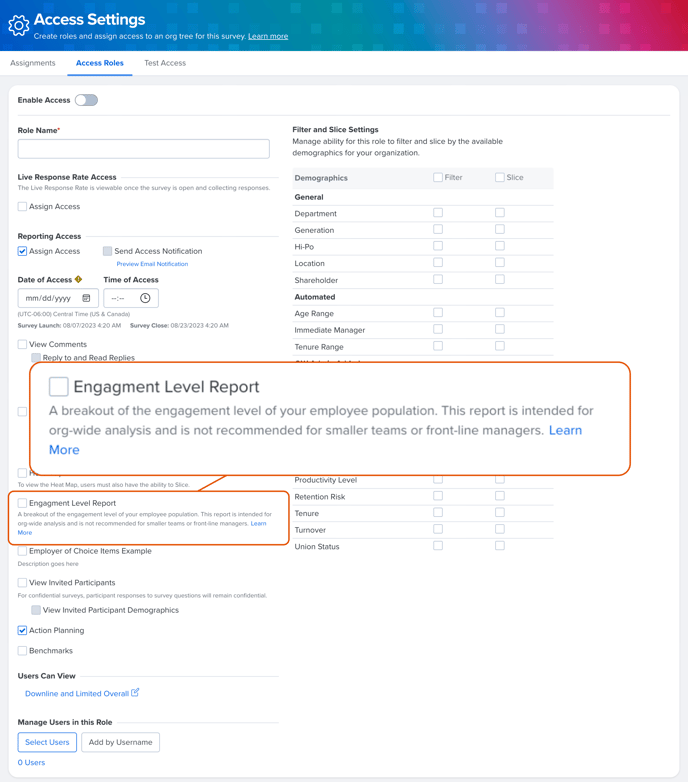
Task: Click the mm/dd/yyyy date field
Action: pos(58,298)
